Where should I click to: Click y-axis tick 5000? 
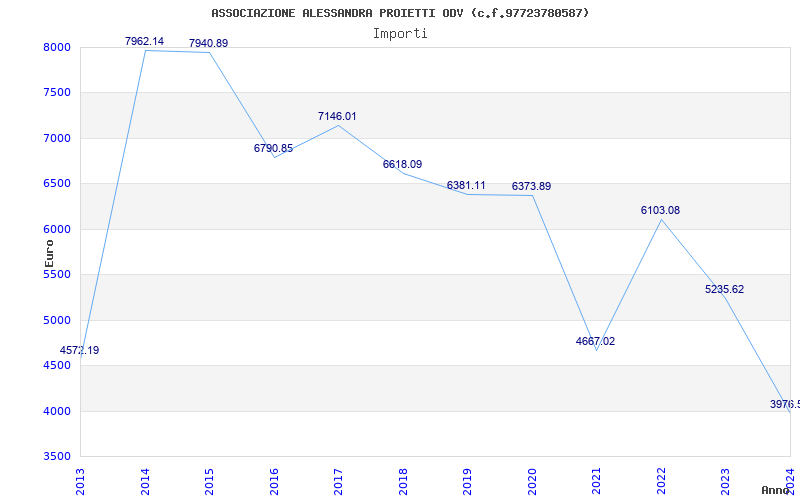coord(57,320)
